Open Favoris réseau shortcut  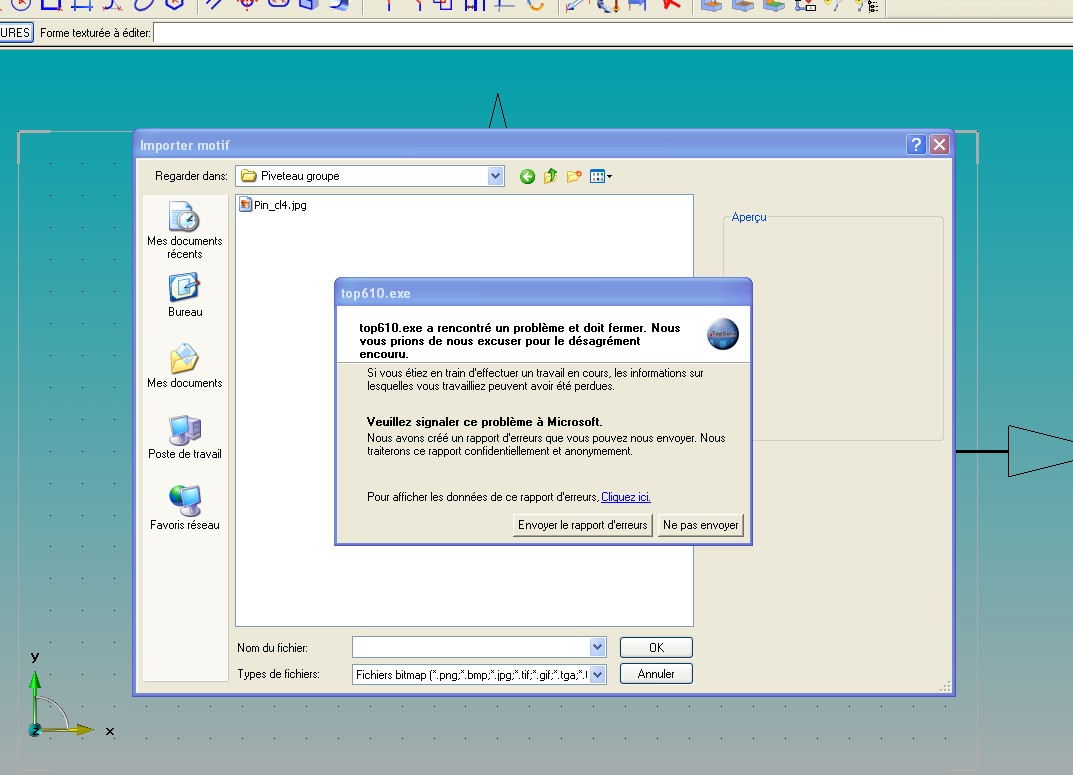point(185,508)
